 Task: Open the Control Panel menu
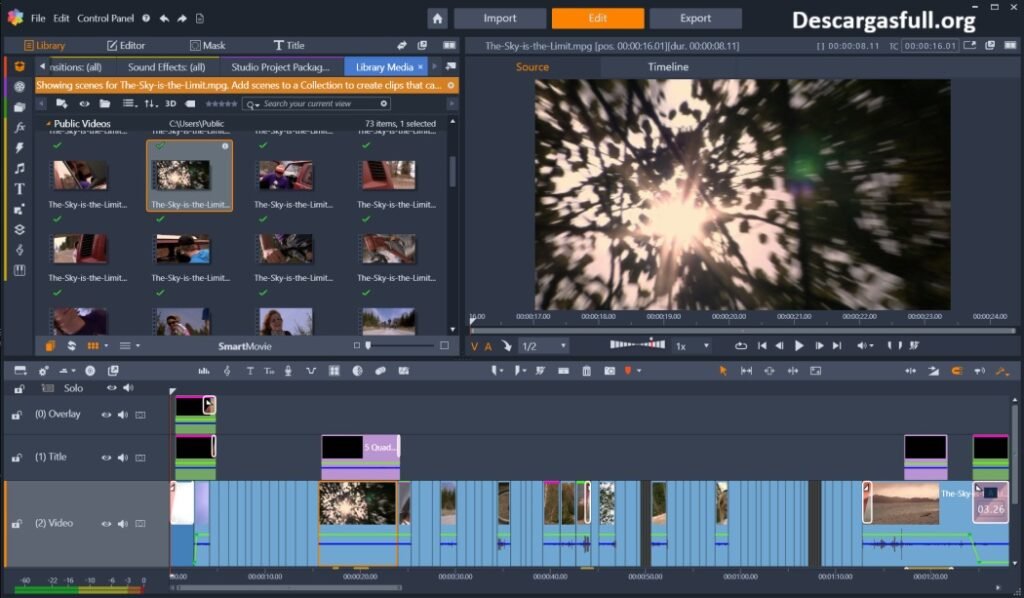(x=107, y=18)
